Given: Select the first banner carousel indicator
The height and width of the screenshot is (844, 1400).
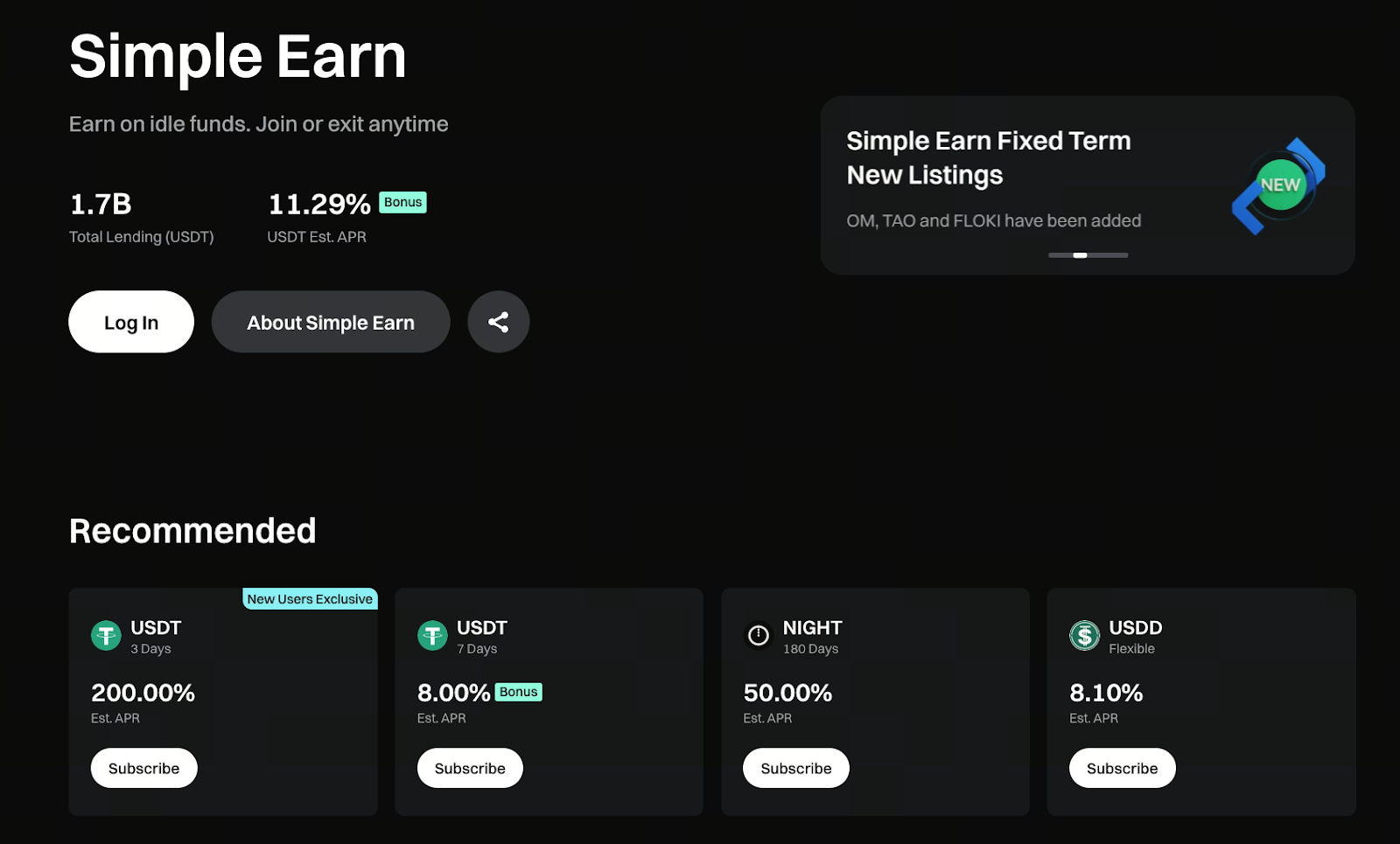Looking at the screenshot, I should (1060, 255).
